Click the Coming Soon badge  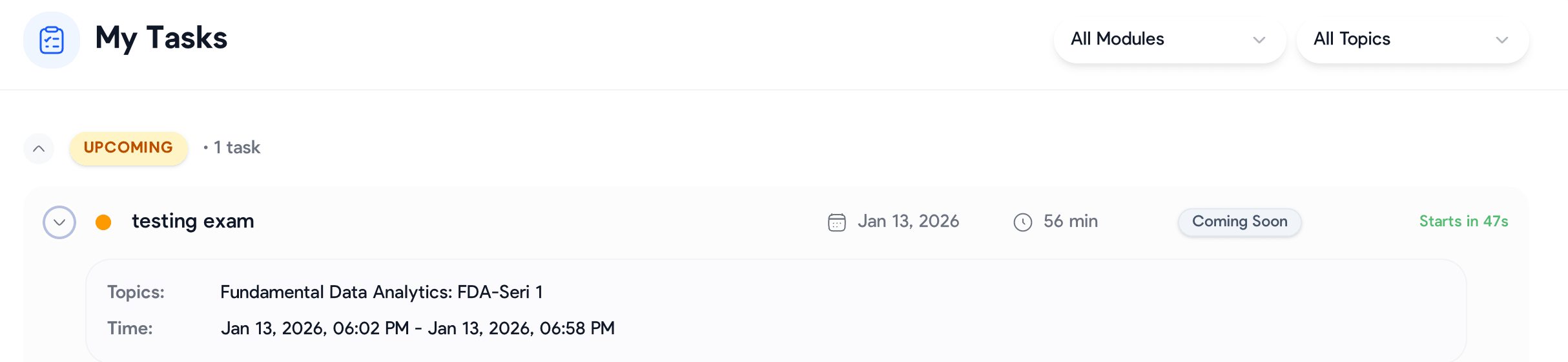click(x=1239, y=222)
